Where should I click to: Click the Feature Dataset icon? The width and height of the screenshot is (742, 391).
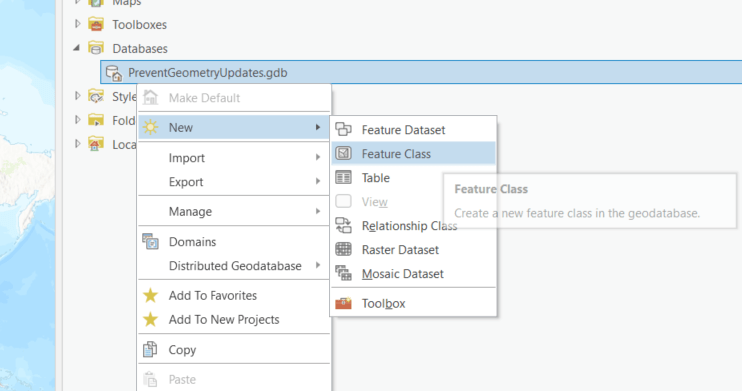click(x=344, y=129)
